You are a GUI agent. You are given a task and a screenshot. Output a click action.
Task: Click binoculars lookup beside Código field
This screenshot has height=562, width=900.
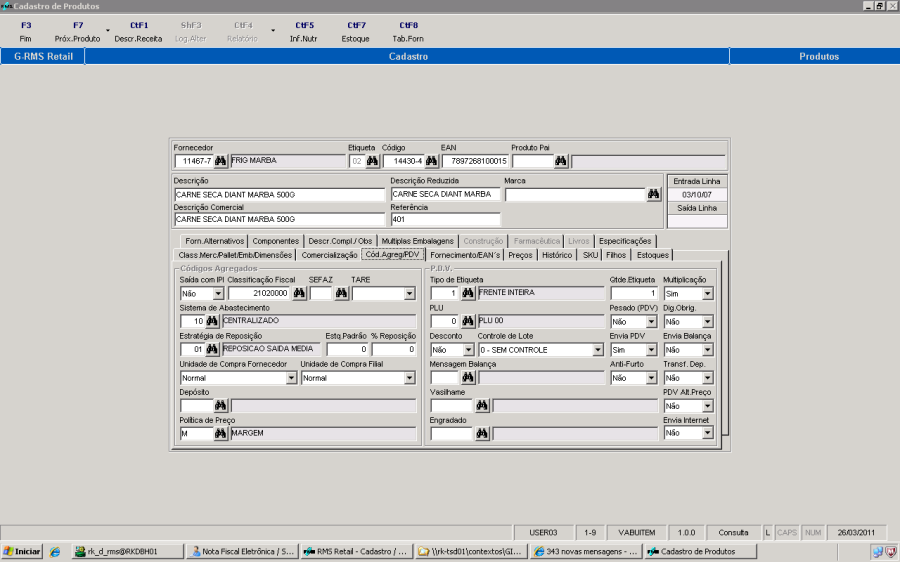point(432,161)
